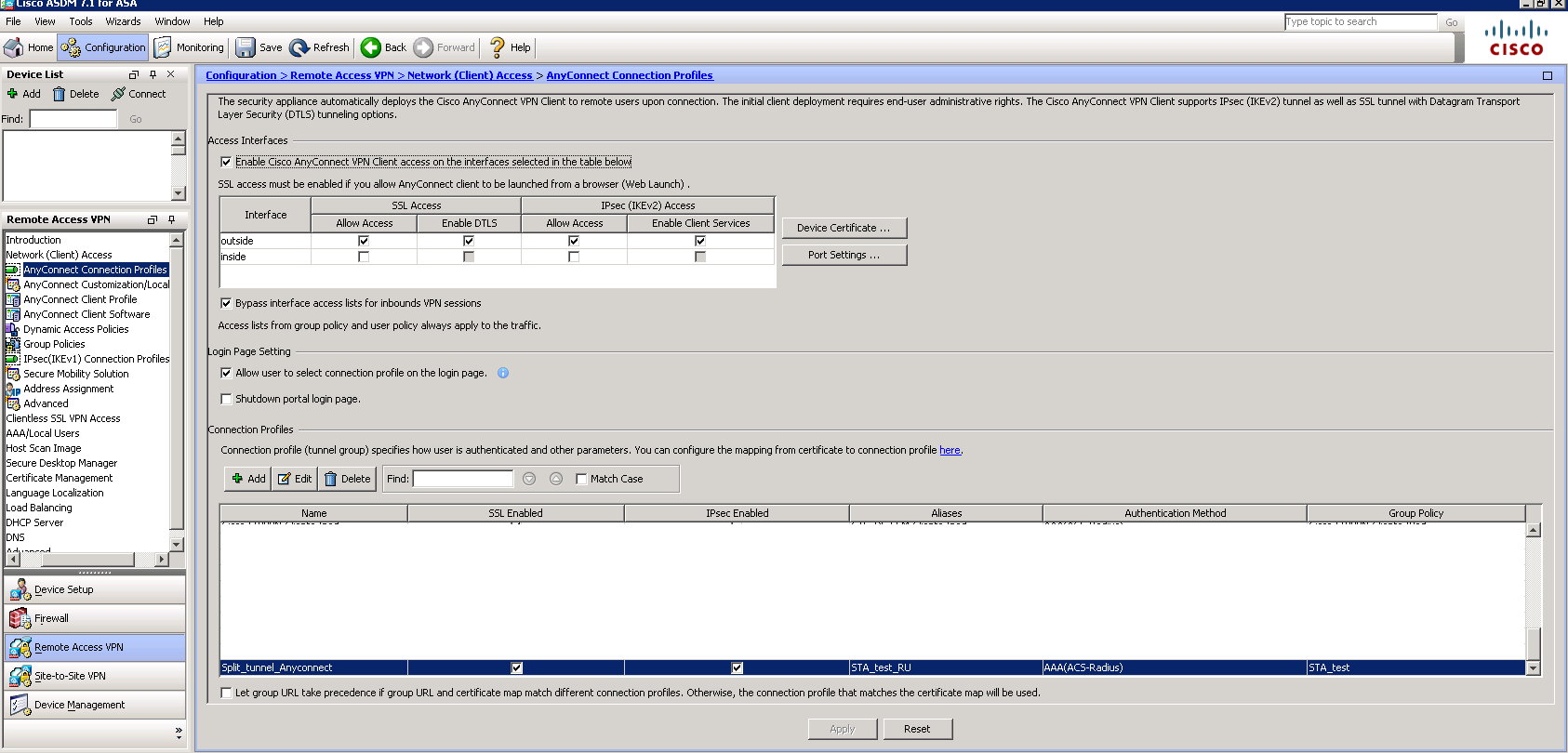
Task: Open the Window menu
Action: [172, 21]
